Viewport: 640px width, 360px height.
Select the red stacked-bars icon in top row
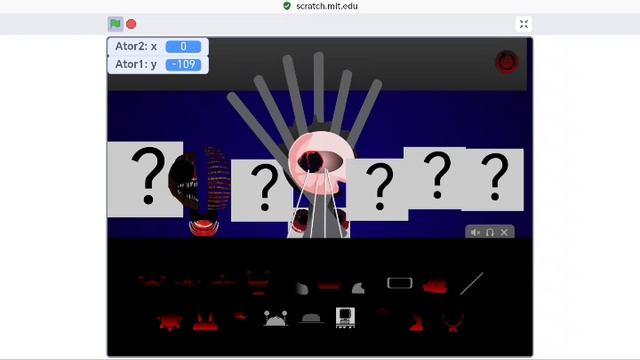[258, 282]
